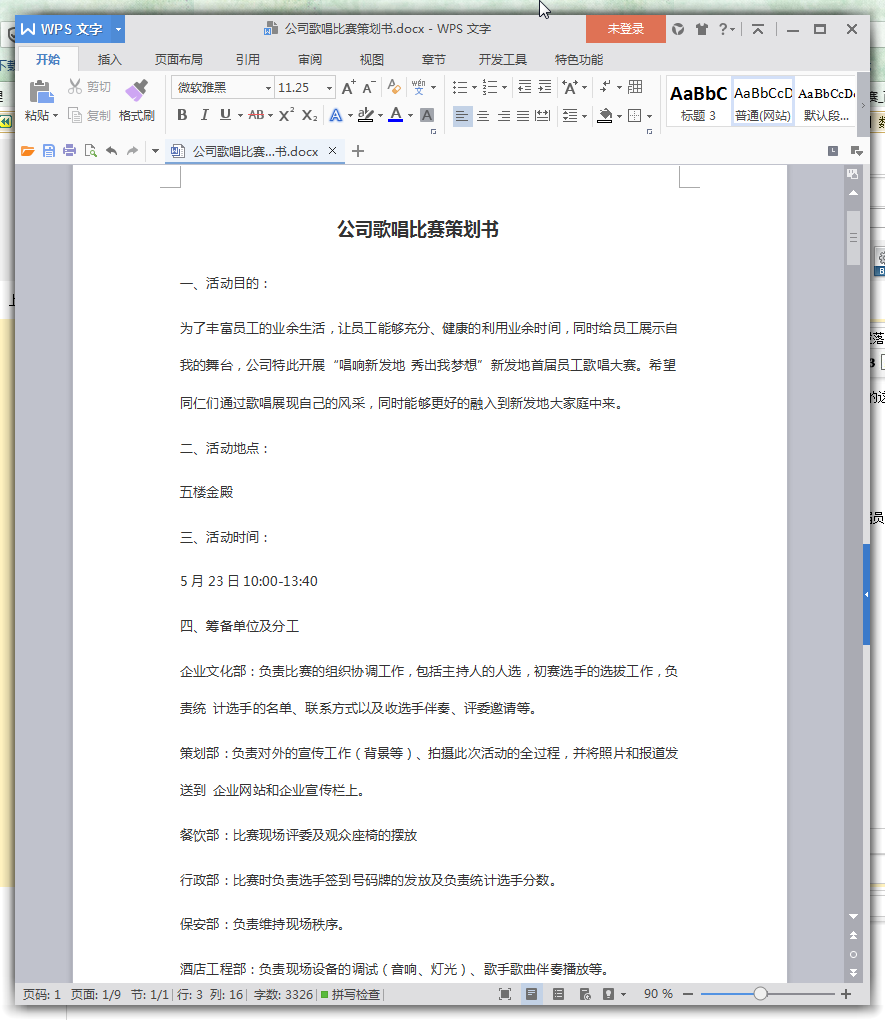Screen dimensions: 885x1020
Task: Add a new document tab
Action: coord(358,152)
